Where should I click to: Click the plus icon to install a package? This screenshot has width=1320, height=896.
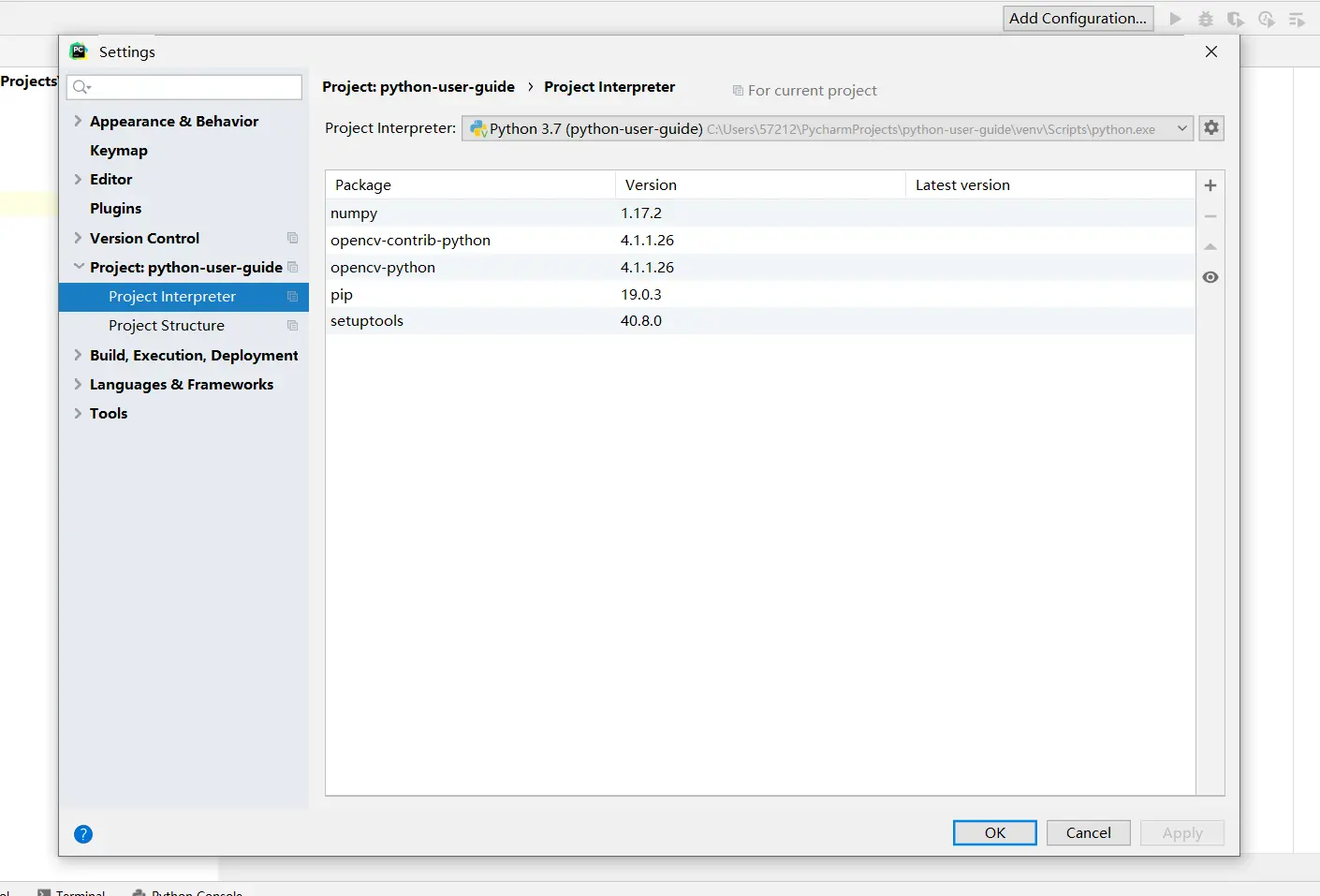pos(1210,185)
